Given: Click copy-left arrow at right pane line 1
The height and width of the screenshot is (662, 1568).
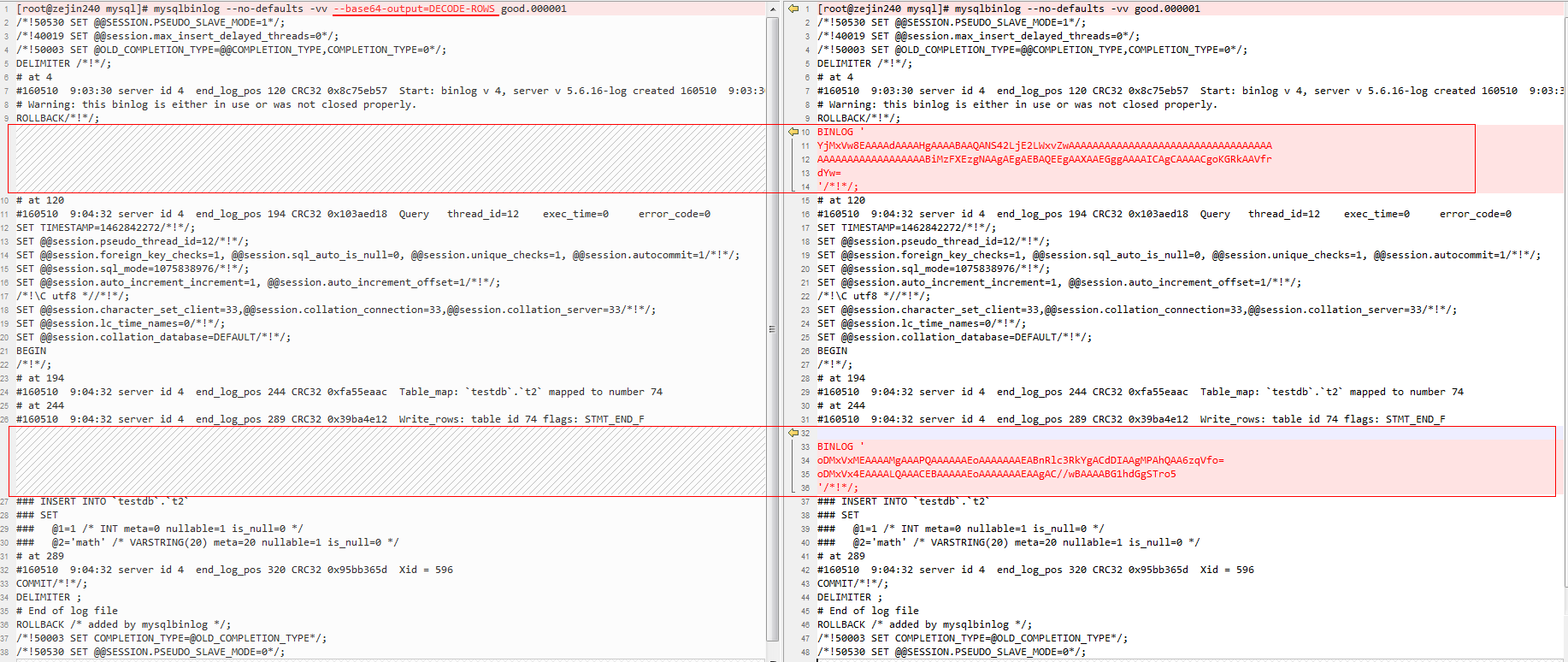Looking at the screenshot, I should (793, 9).
